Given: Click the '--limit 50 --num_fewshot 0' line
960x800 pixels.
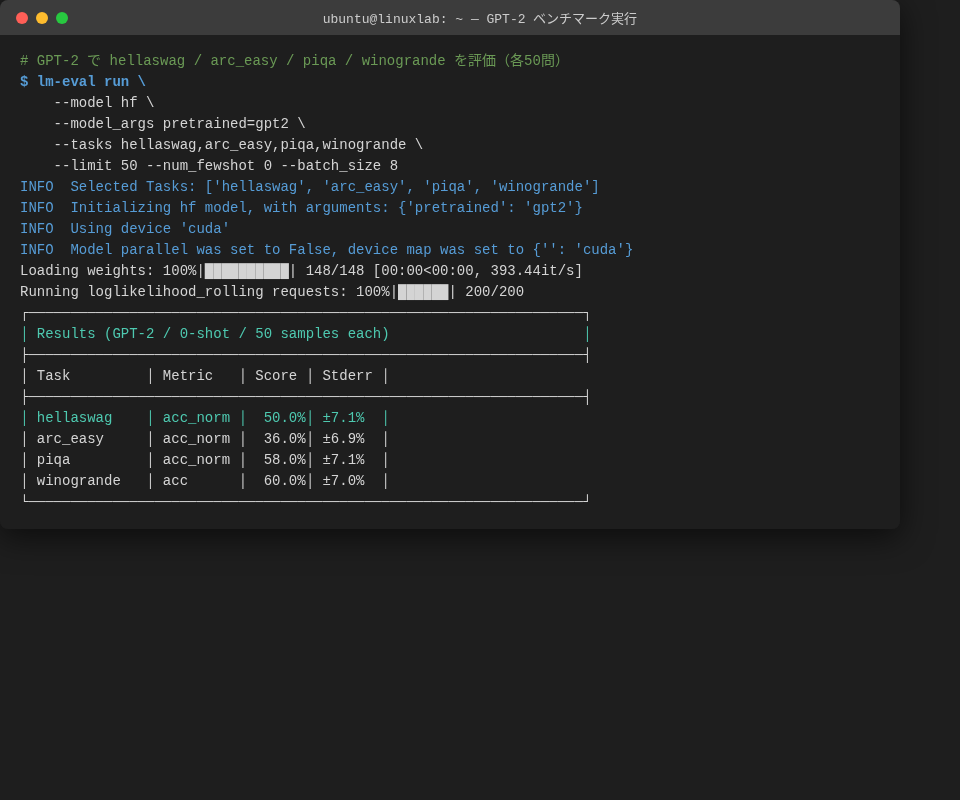Looking at the screenshot, I should point(226,165).
